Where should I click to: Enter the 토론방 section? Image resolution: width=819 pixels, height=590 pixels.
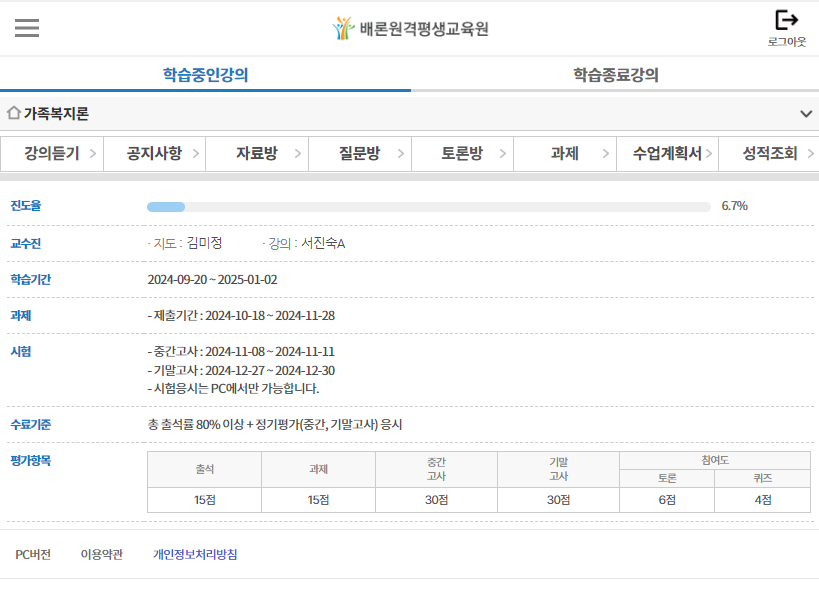pos(461,153)
